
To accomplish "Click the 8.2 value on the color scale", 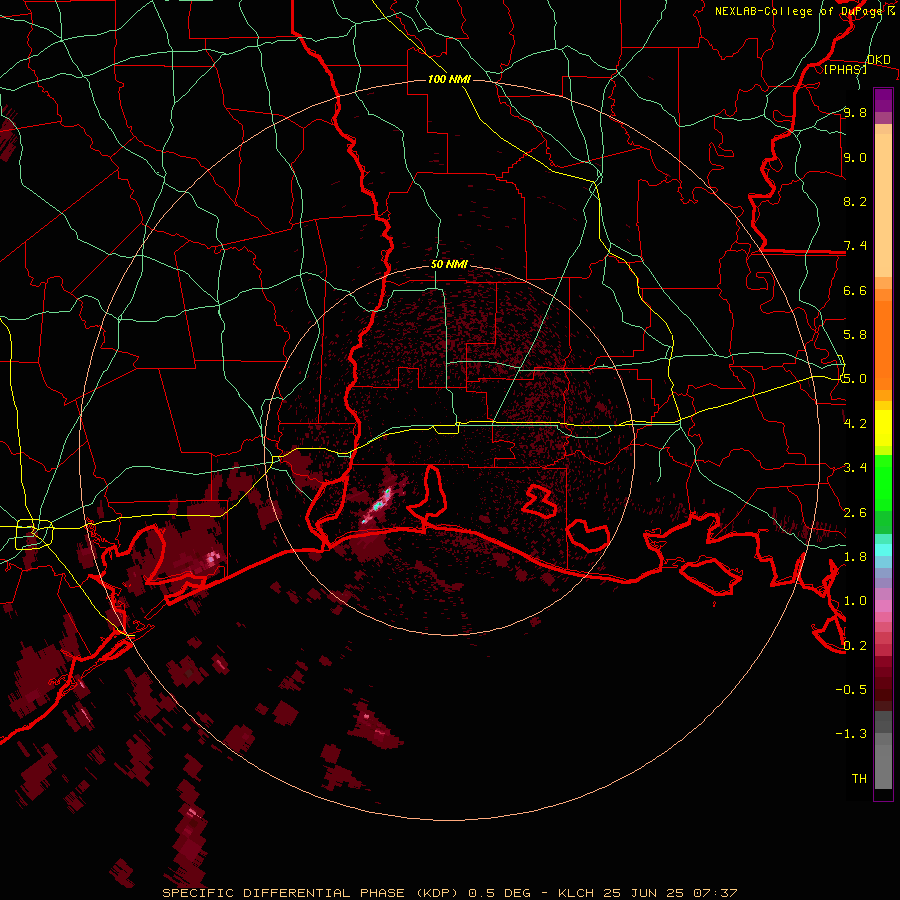I will (x=855, y=201).
